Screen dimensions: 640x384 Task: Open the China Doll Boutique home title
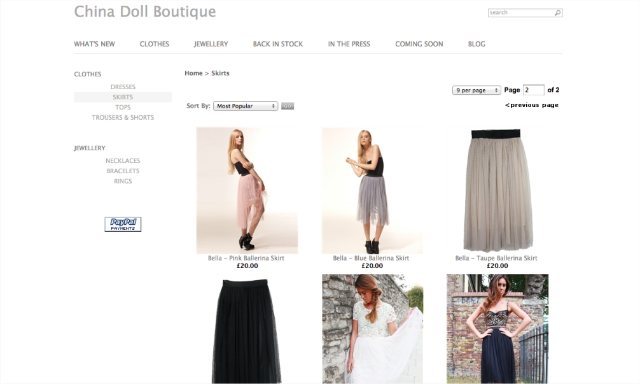tap(145, 12)
